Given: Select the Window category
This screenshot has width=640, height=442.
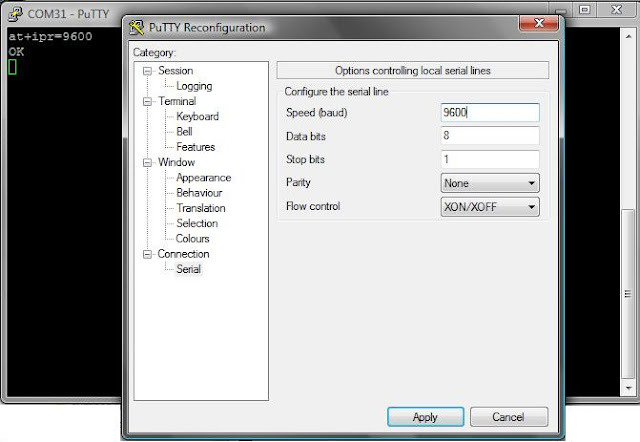Looking at the screenshot, I should click(x=176, y=162).
